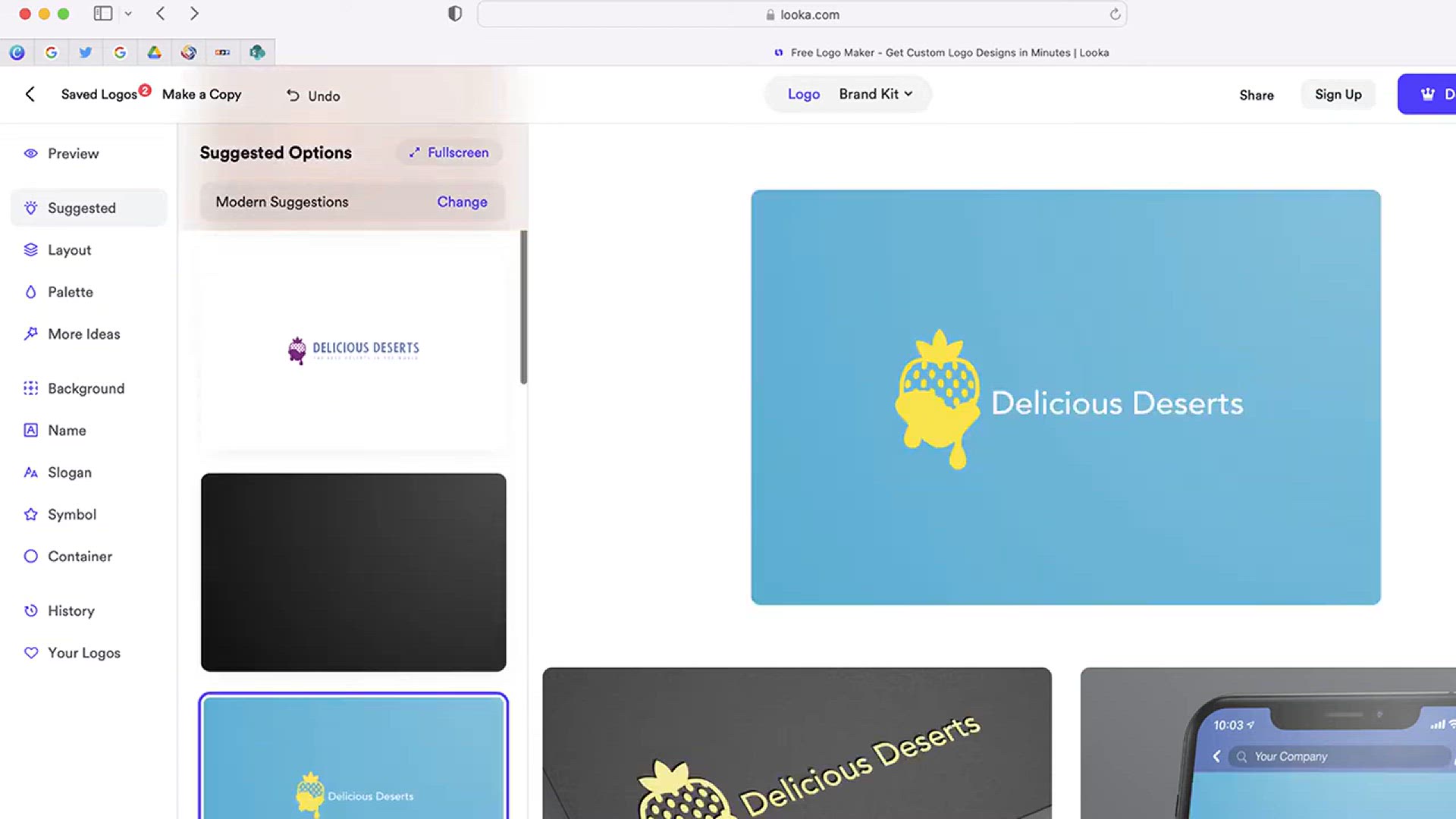Open the dark embossed logo mockup
The height and width of the screenshot is (819, 1456).
click(x=797, y=743)
